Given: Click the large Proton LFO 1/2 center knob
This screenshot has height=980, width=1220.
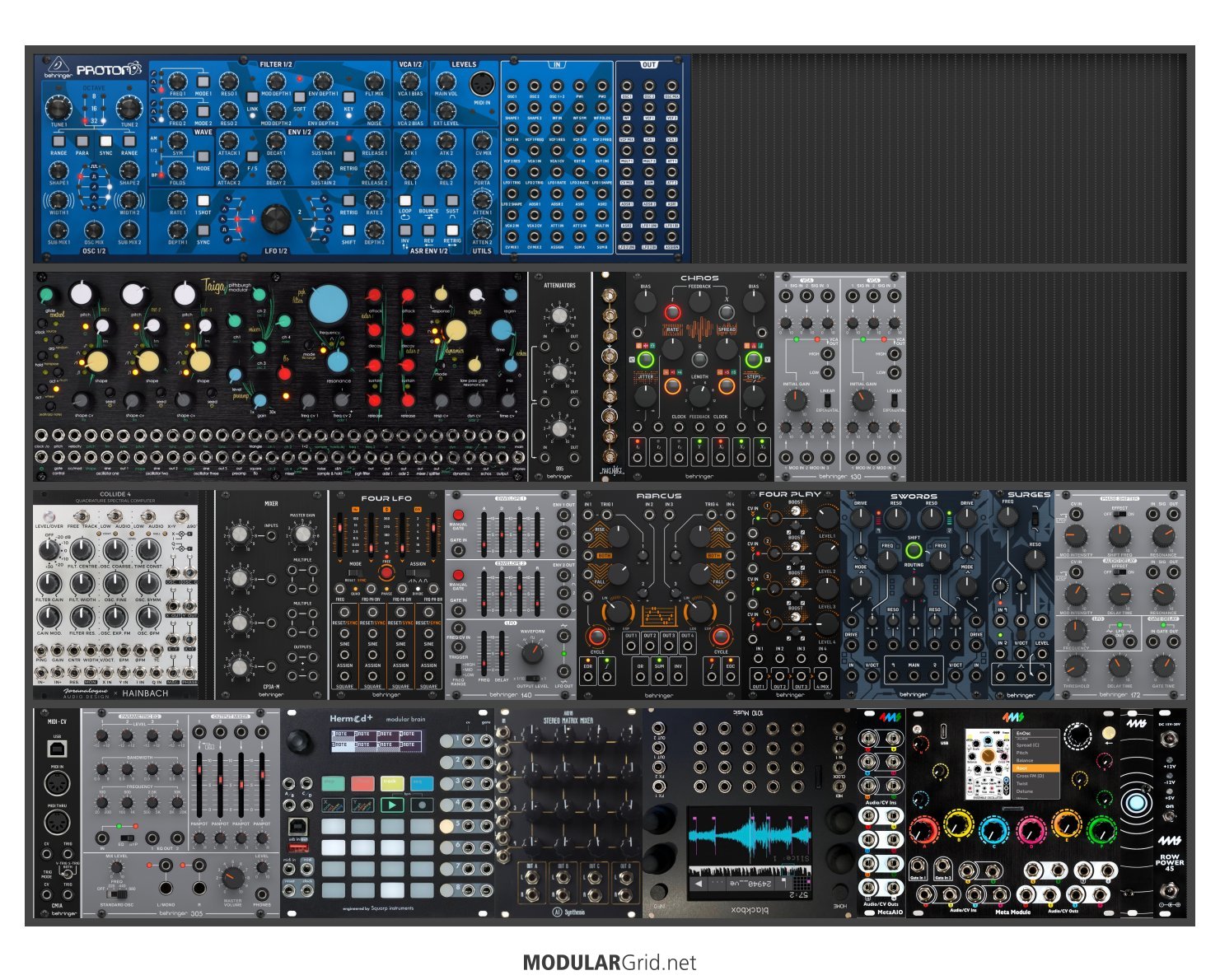Looking at the screenshot, I should (x=276, y=219).
